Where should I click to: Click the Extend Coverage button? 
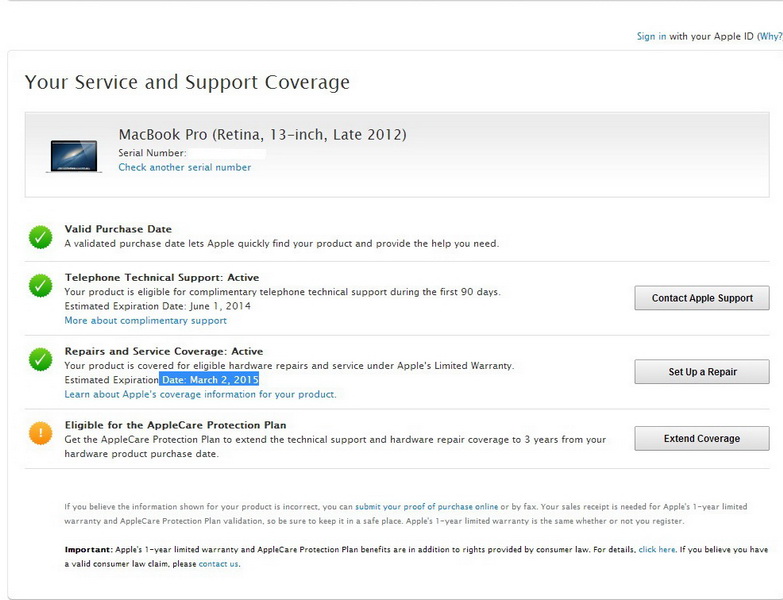[702, 438]
